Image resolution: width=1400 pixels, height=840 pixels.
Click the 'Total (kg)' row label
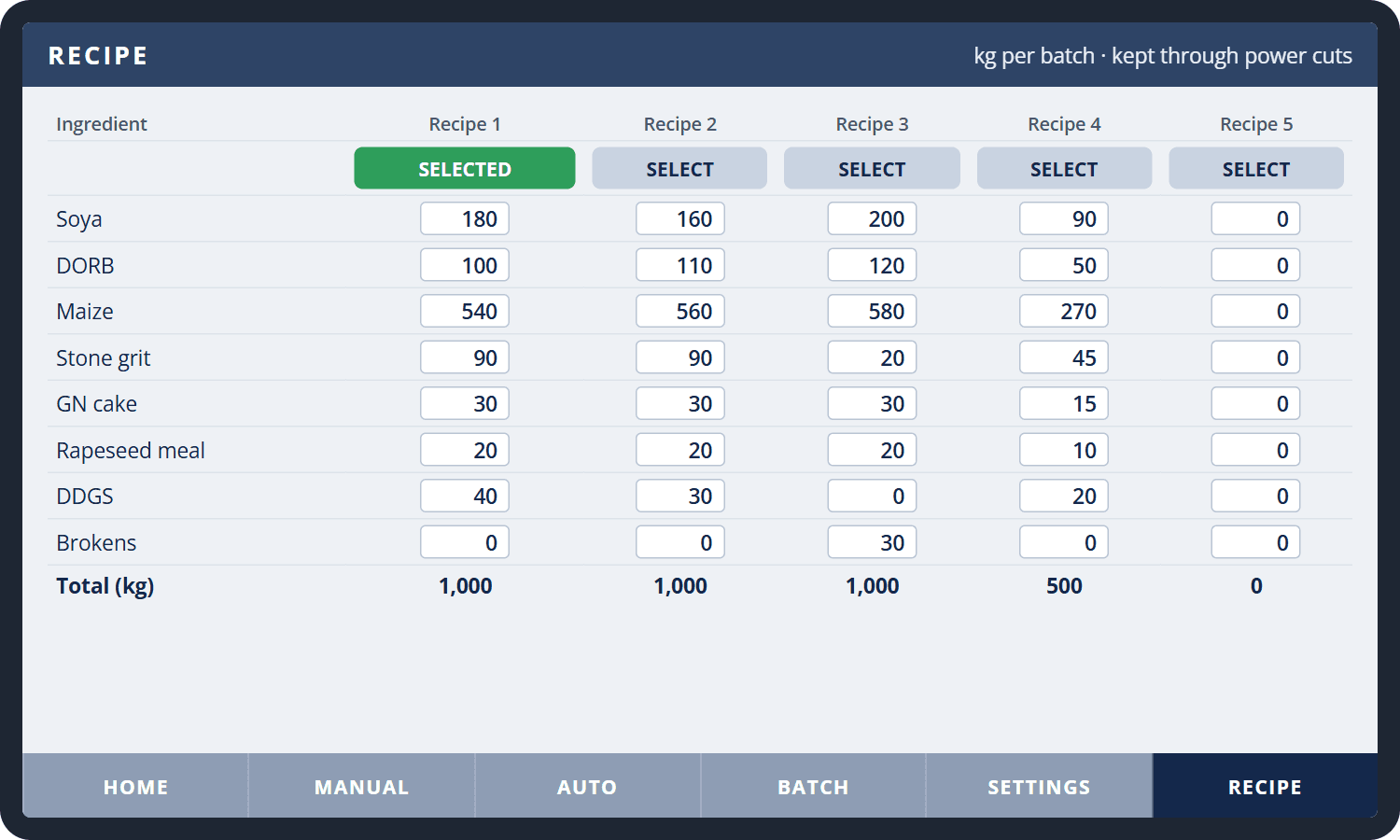point(105,586)
